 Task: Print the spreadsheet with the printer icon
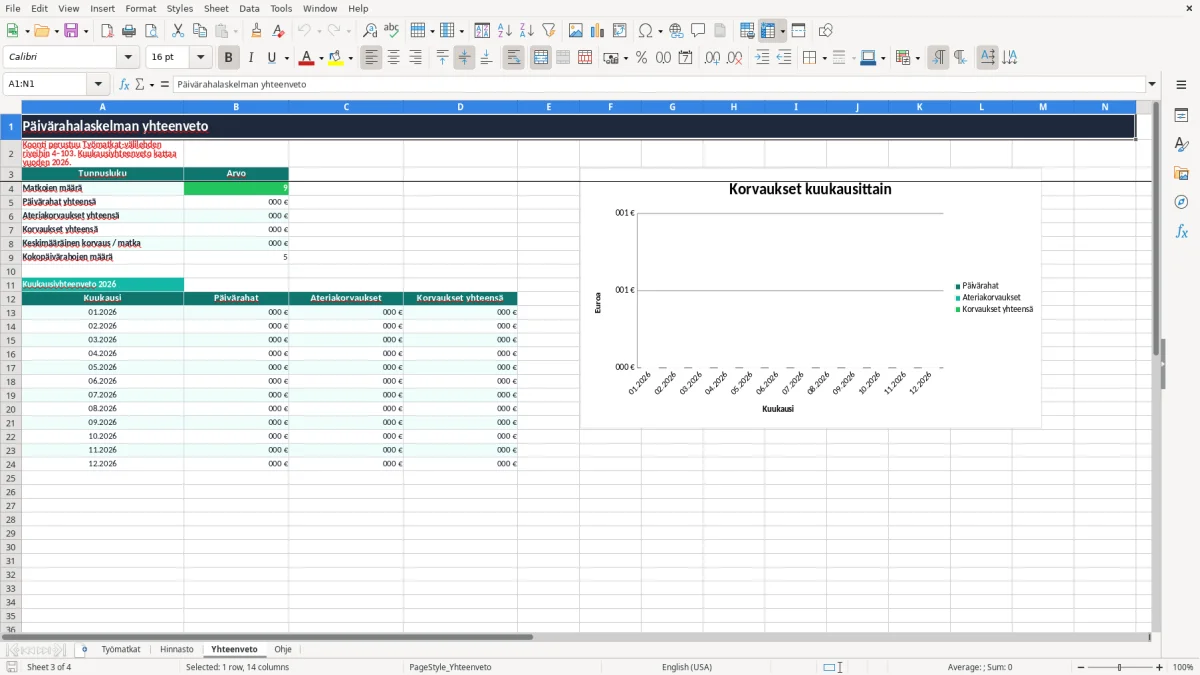tap(128, 31)
